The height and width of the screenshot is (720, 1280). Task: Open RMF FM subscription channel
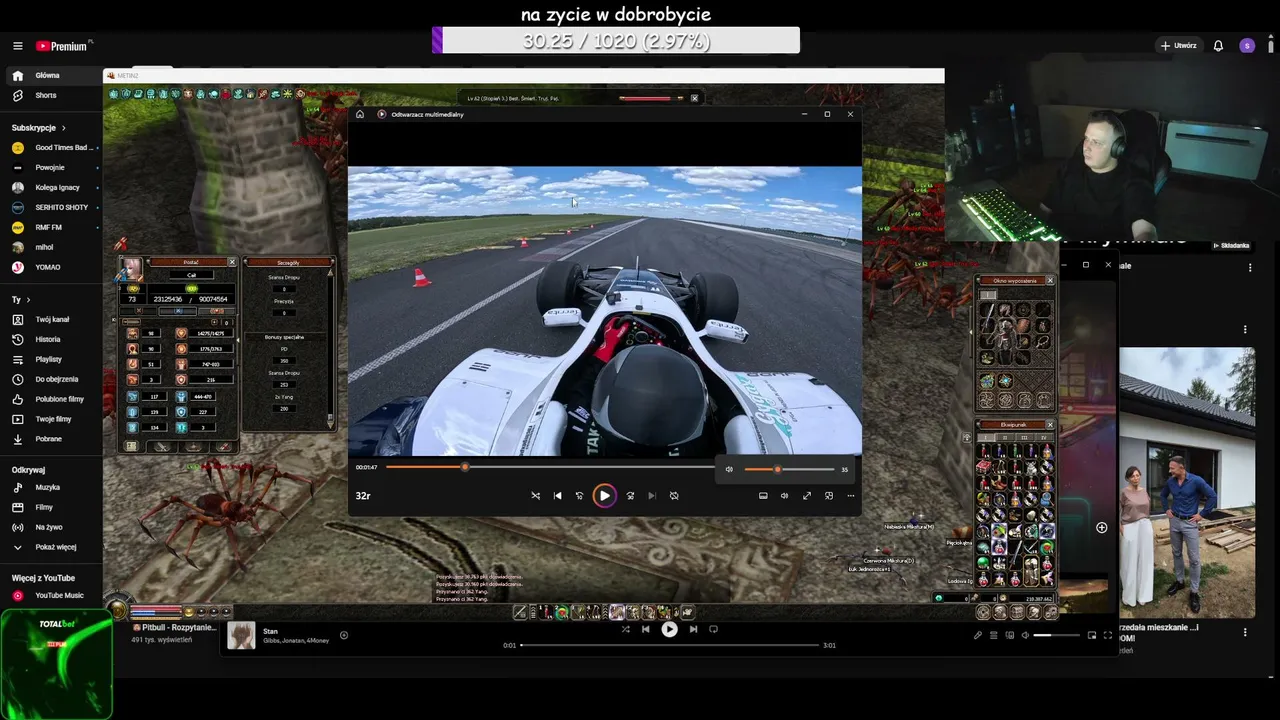click(x=55, y=227)
